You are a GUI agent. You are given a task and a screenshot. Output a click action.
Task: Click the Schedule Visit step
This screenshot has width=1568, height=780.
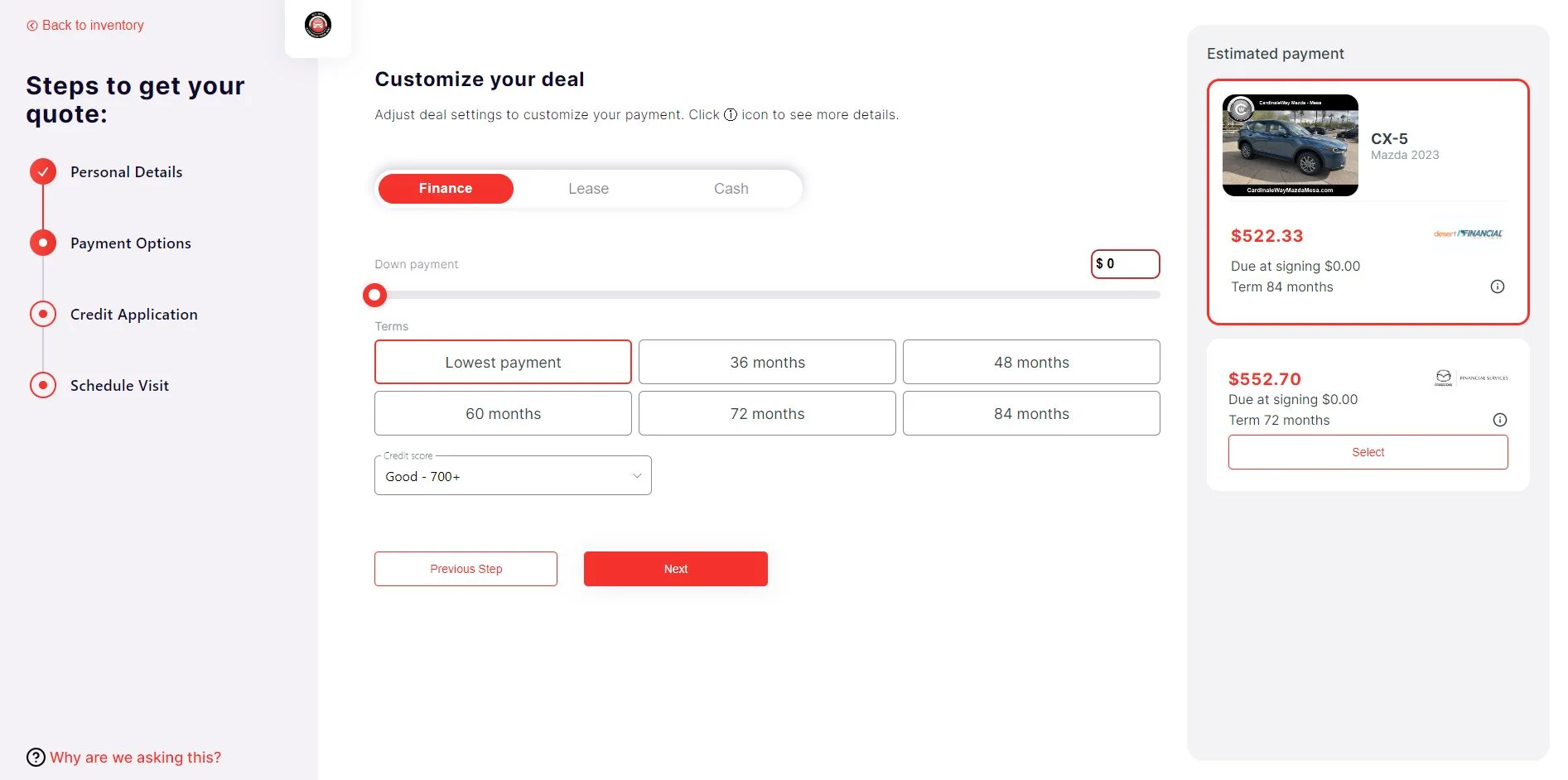pyautogui.click(x=119, y=386)
